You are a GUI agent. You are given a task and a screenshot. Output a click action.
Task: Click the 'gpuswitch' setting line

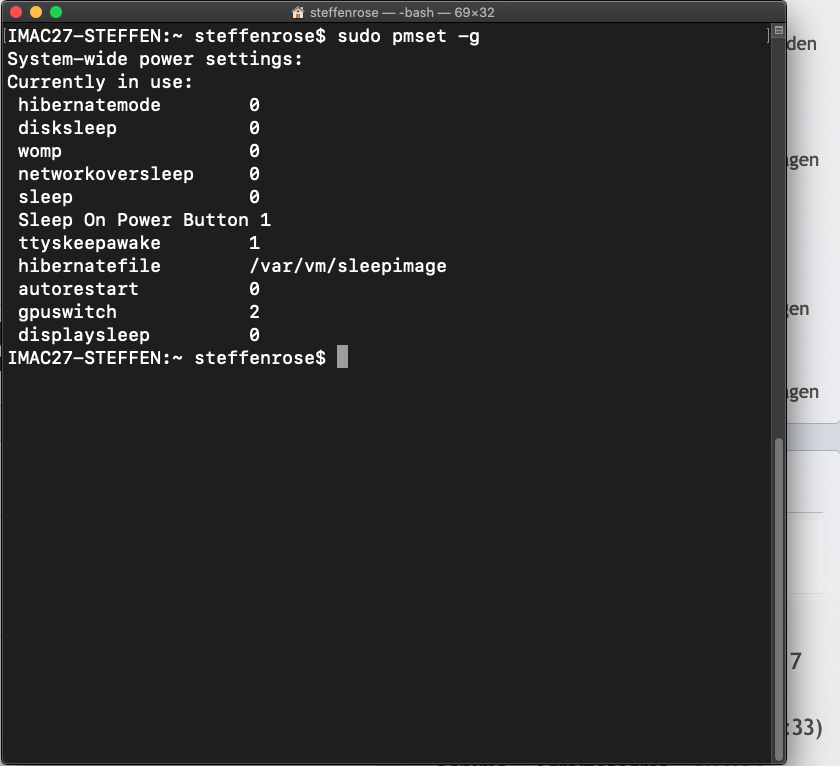[67, 312]
